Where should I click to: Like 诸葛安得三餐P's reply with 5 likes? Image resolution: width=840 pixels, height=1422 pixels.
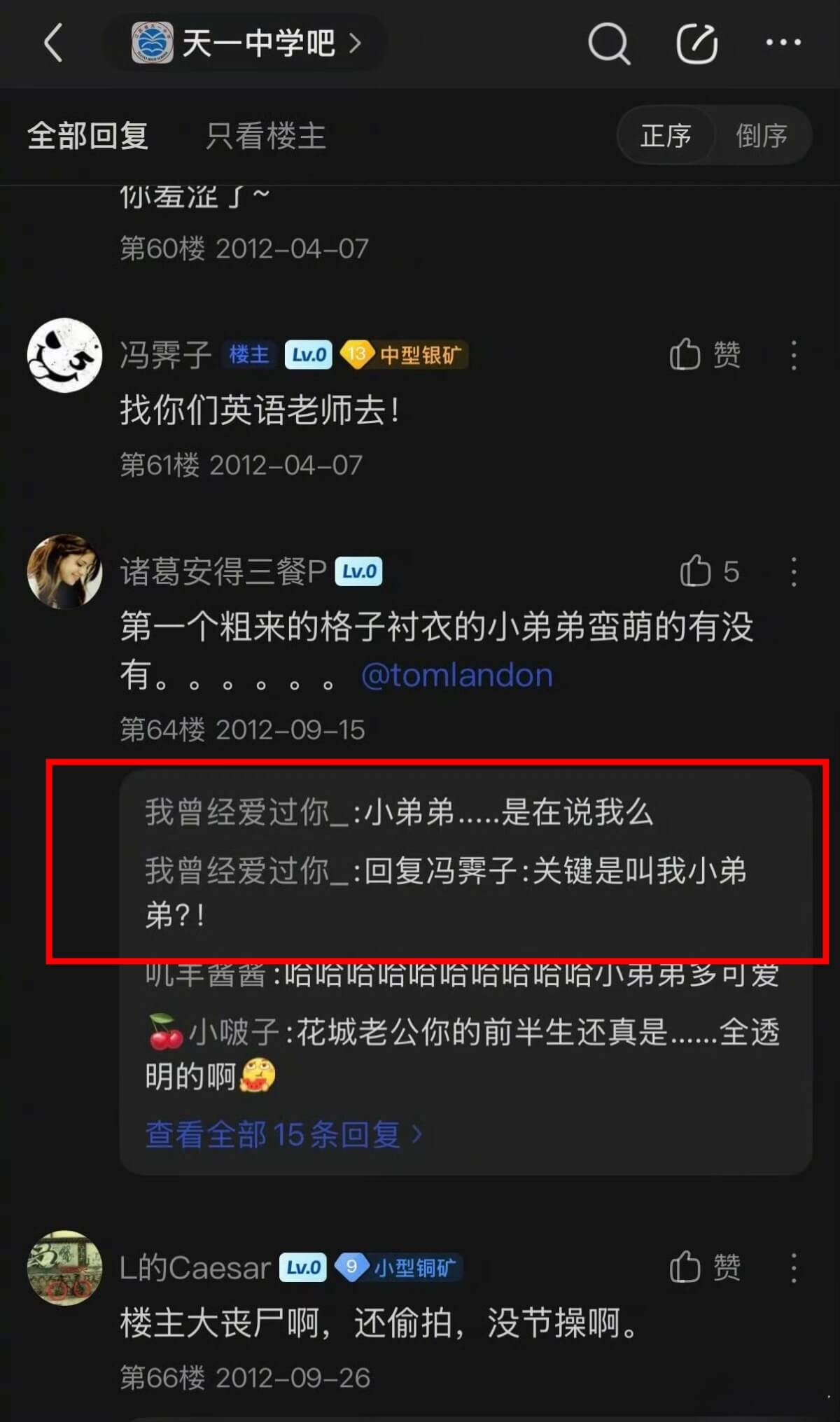709,571
